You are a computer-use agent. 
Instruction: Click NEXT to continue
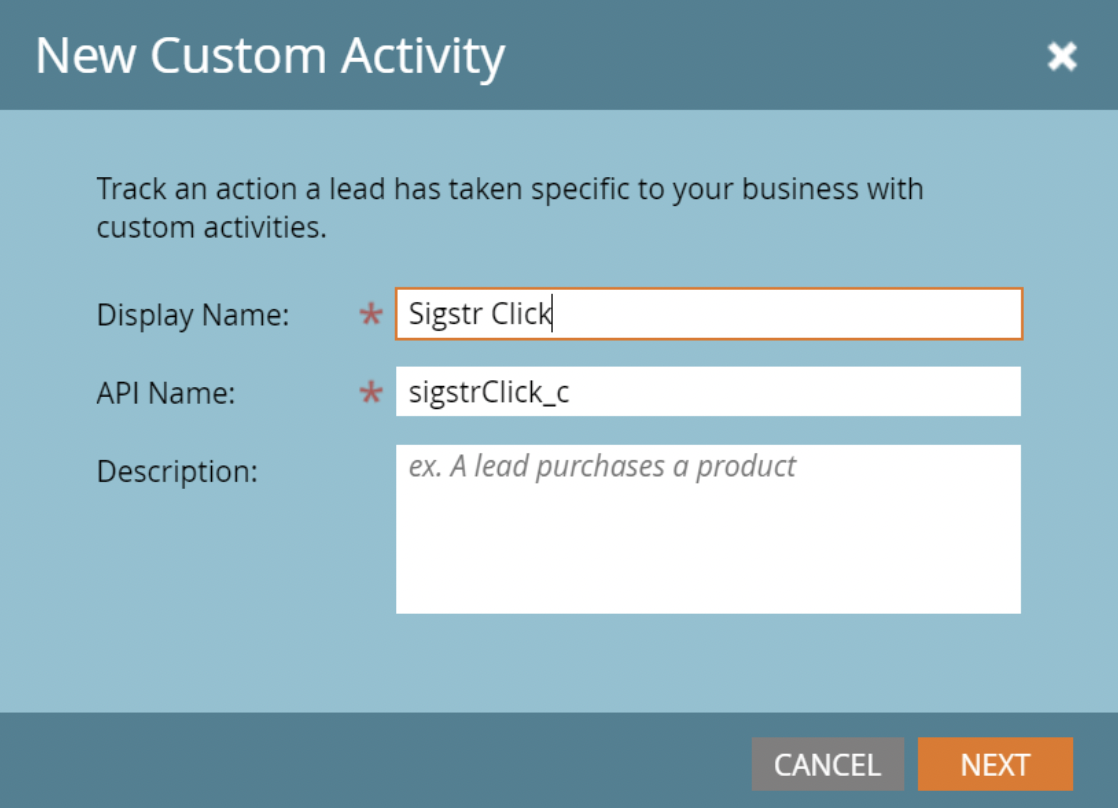point(995,764)
